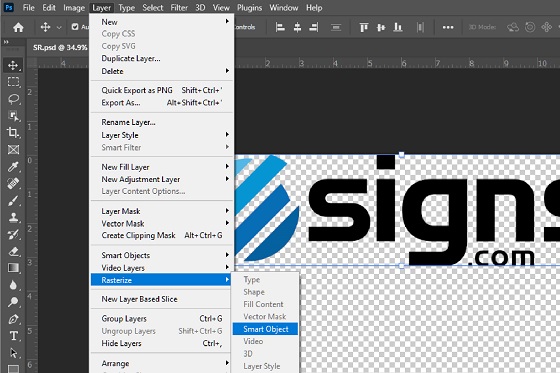The image size is (560, 373).
Task: Select the Lasso tool
Action: click(x=13, y=99)
